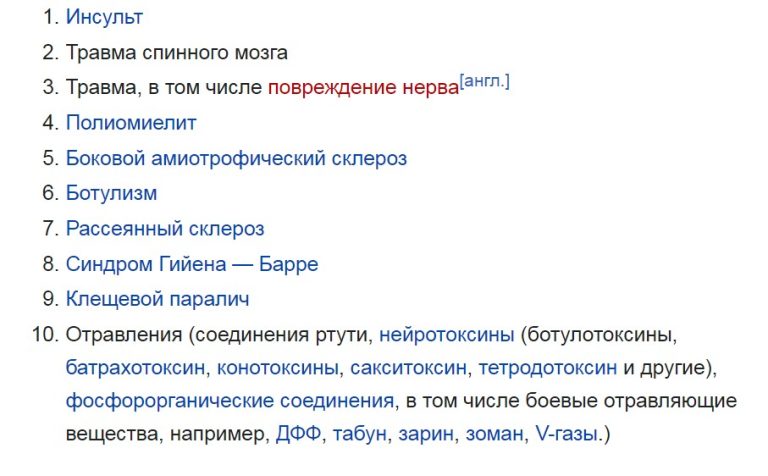Open the конотоксины link
Viewport: 768px width, 476px height.
278,368
